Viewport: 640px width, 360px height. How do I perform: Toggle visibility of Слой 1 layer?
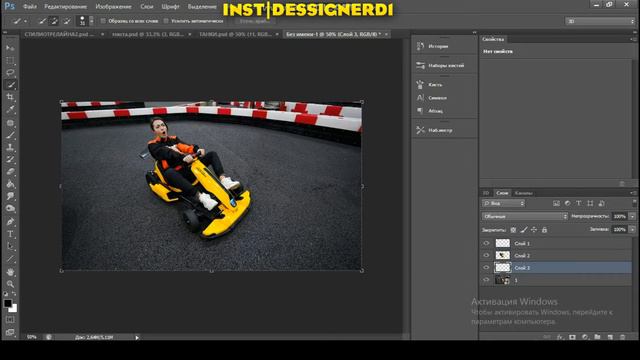point(486,243)
